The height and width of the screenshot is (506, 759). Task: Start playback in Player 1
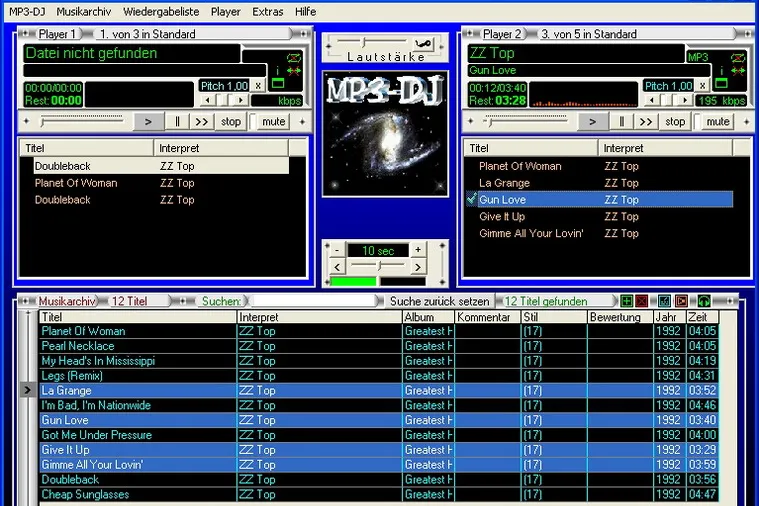(x=148, y=122)
